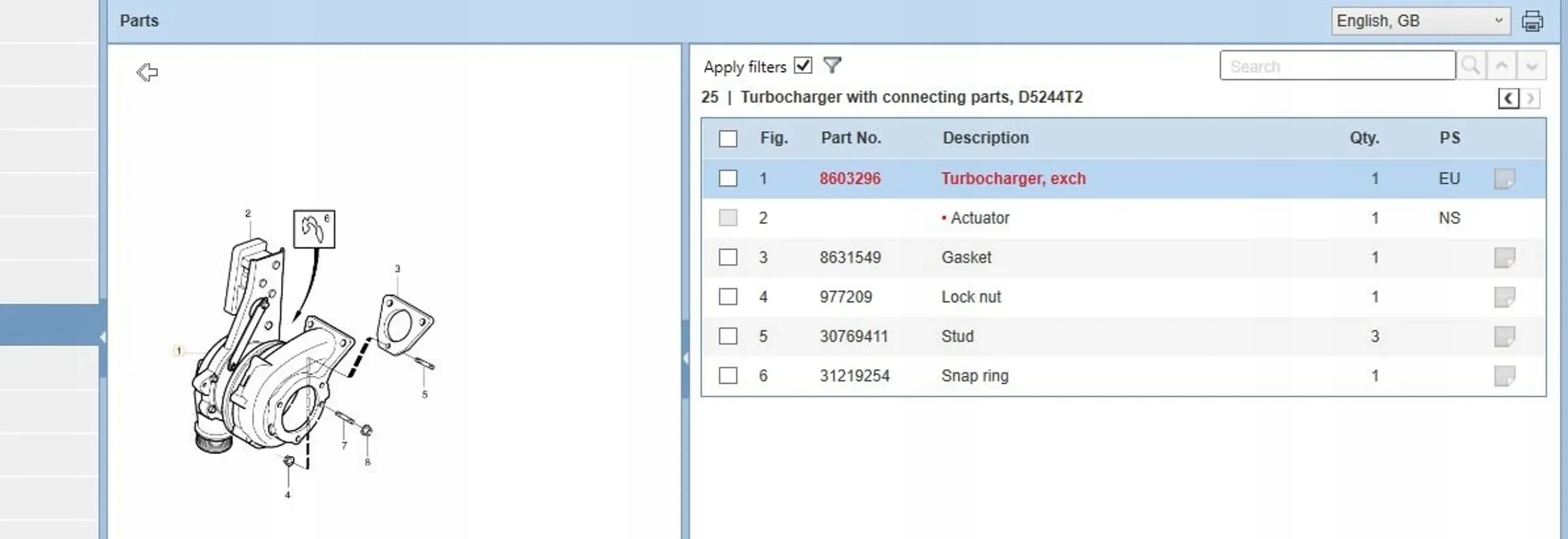Click the Snap ring description
1568x539 pixels.
pos(975,376)
